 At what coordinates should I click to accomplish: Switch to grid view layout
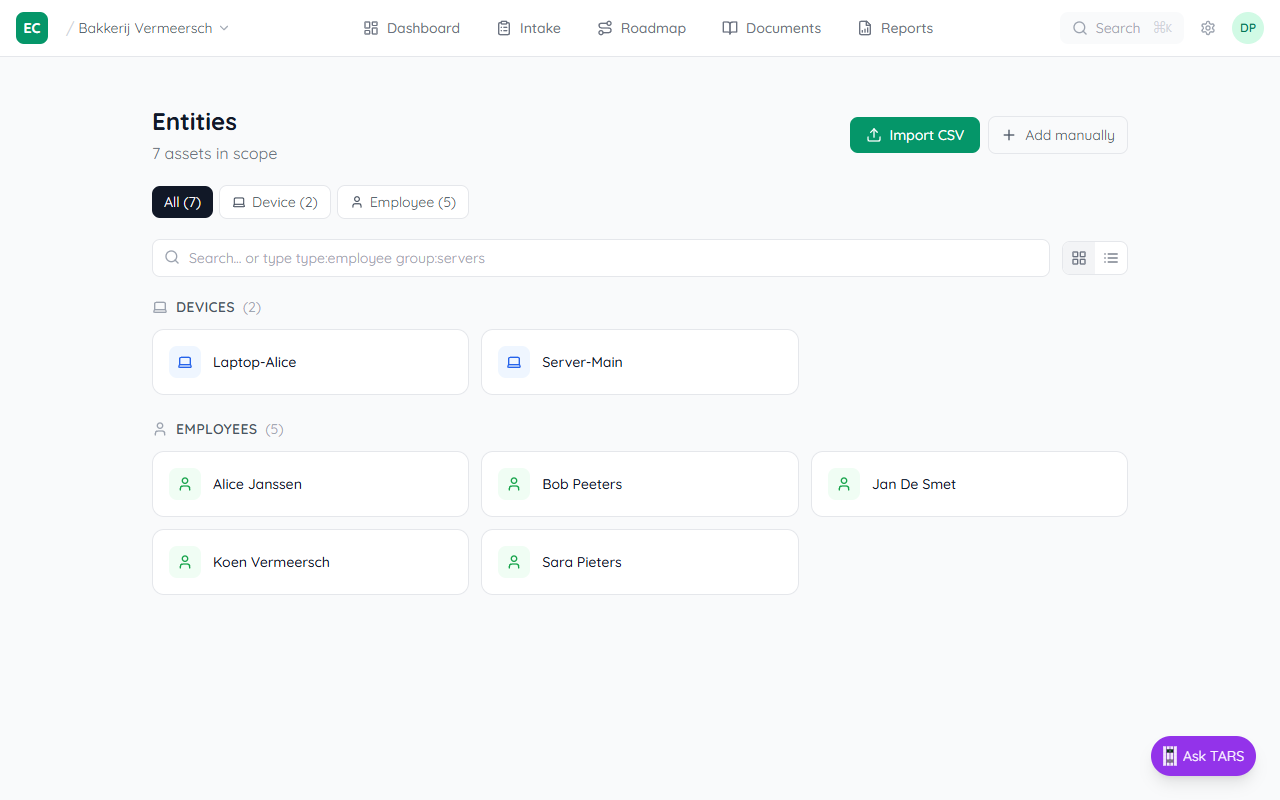tap(1079, 258)
